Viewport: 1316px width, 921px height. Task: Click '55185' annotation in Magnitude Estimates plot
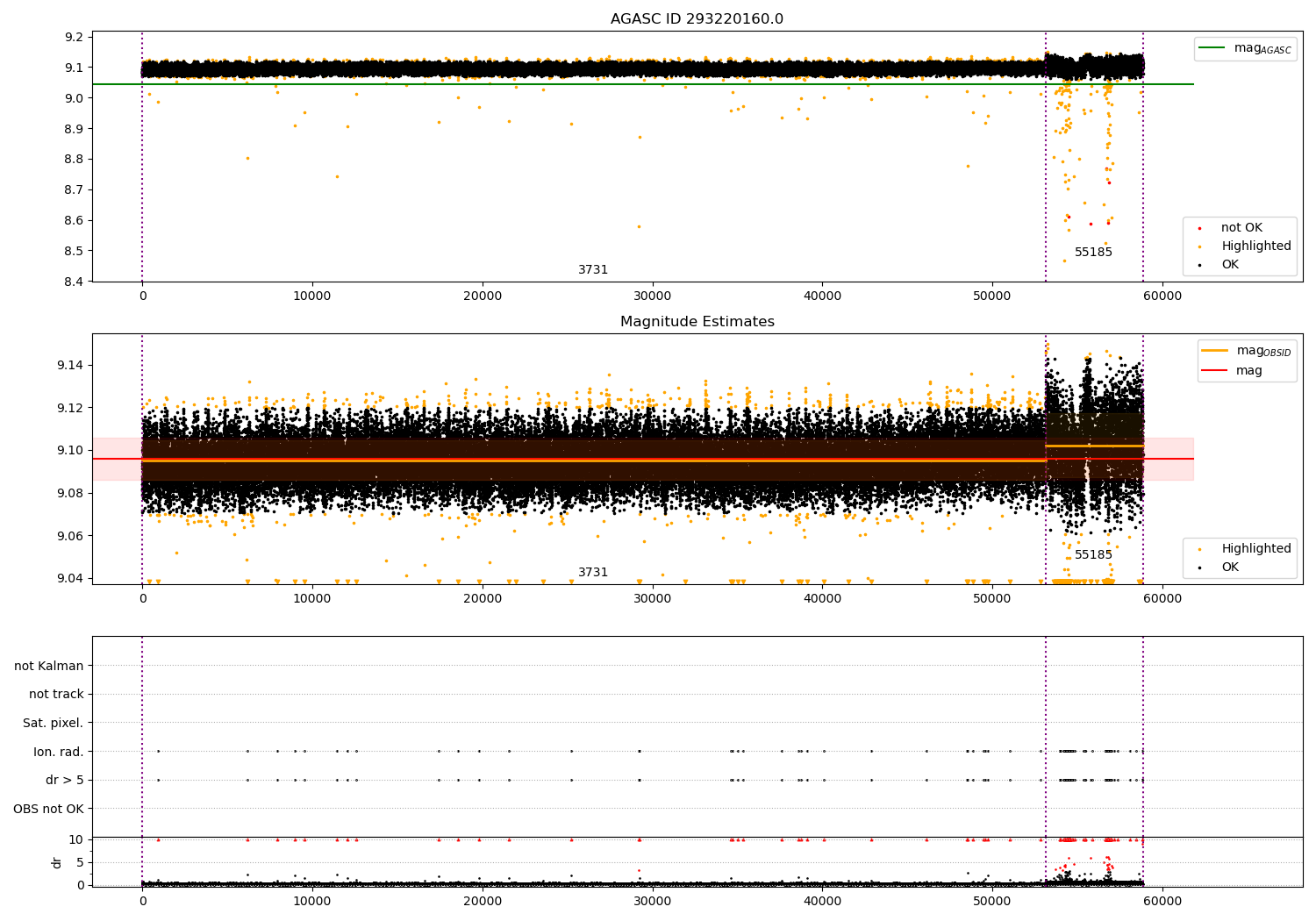click(x=1093, y=555)
